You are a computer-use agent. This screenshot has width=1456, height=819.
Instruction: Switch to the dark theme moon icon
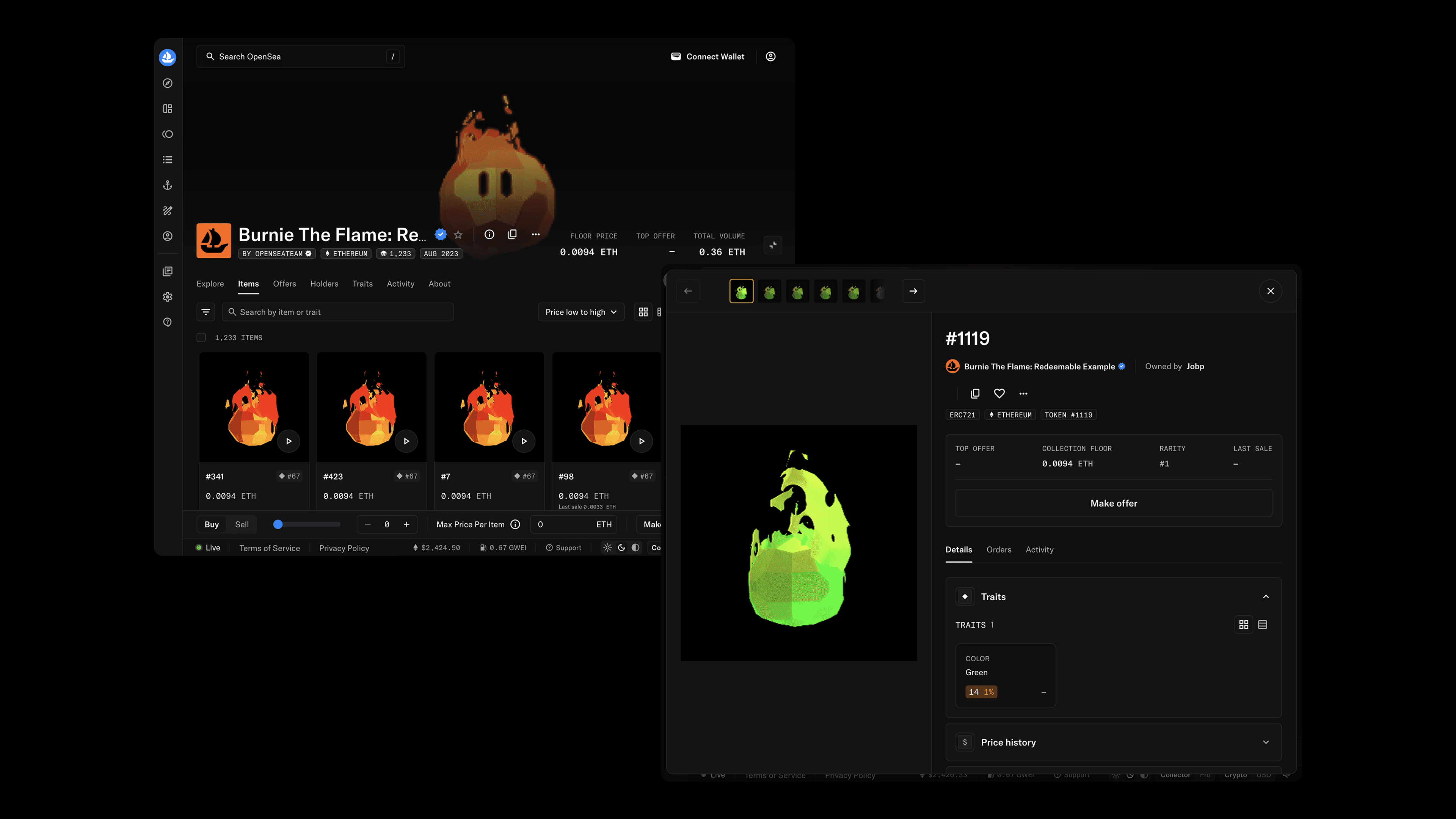click(622, 548)
